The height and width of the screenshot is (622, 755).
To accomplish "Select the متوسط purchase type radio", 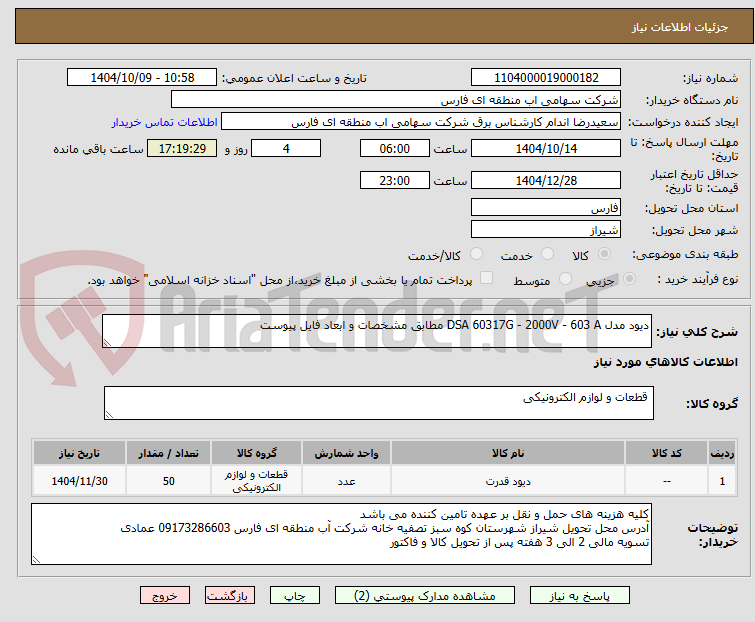I will click(565, 279).
